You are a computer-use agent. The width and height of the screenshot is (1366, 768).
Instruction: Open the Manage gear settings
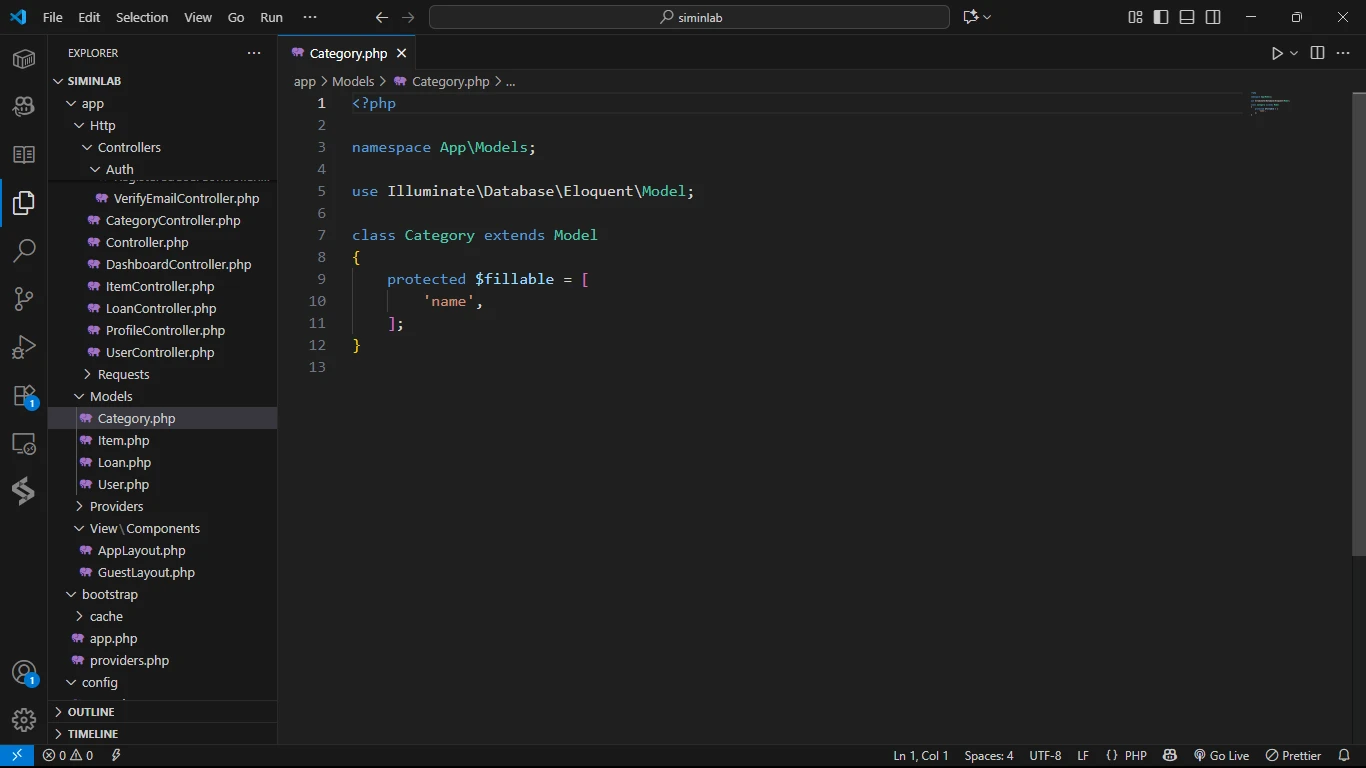coord(24,719)
